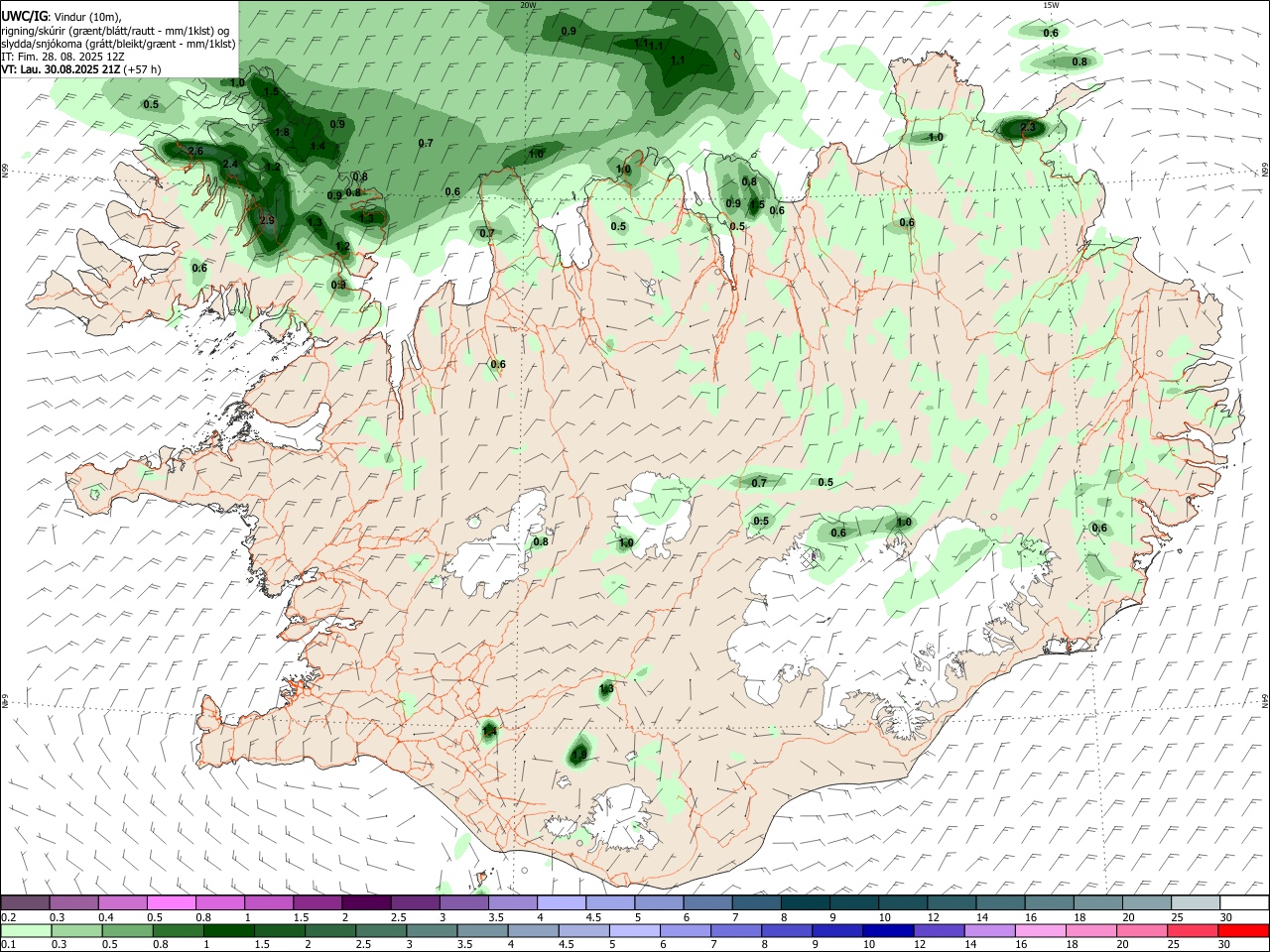Click the "Vindur (10m)," wind label
Image resolution: width=1270 pixels, height=952 pixels.
point(86,17)
